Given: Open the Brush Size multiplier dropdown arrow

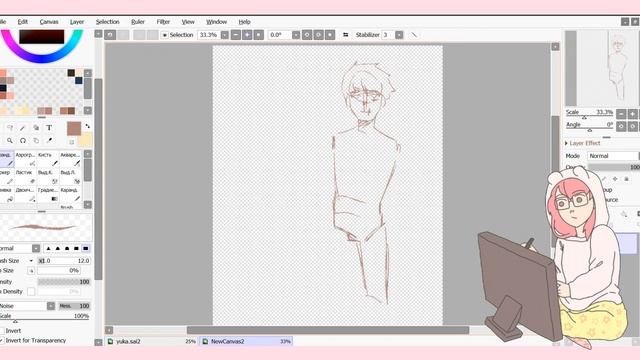Looking at the screenshot, I should click(x=31, y=260).
